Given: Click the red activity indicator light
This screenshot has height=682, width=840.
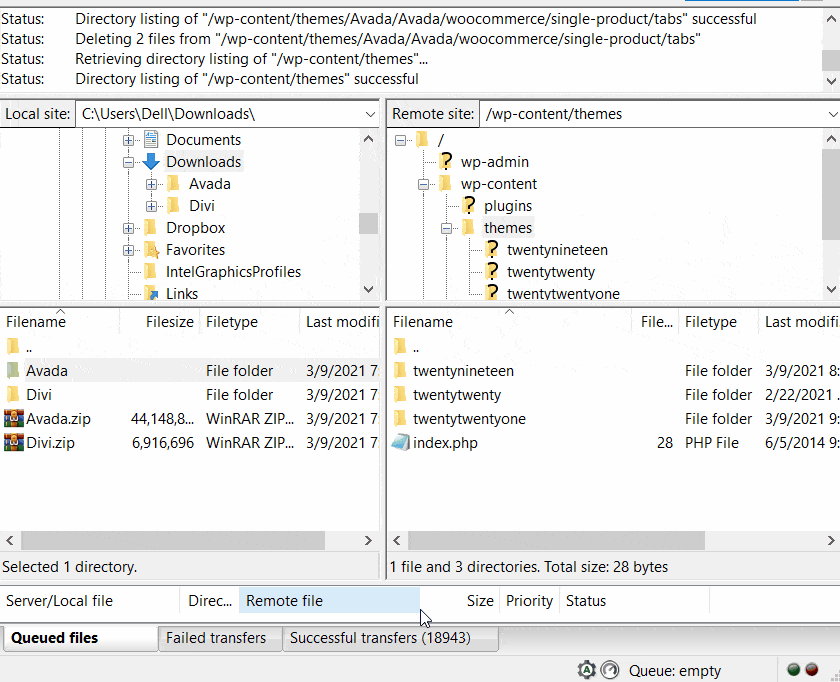Looking at the screenshot, I should [812, 670].
